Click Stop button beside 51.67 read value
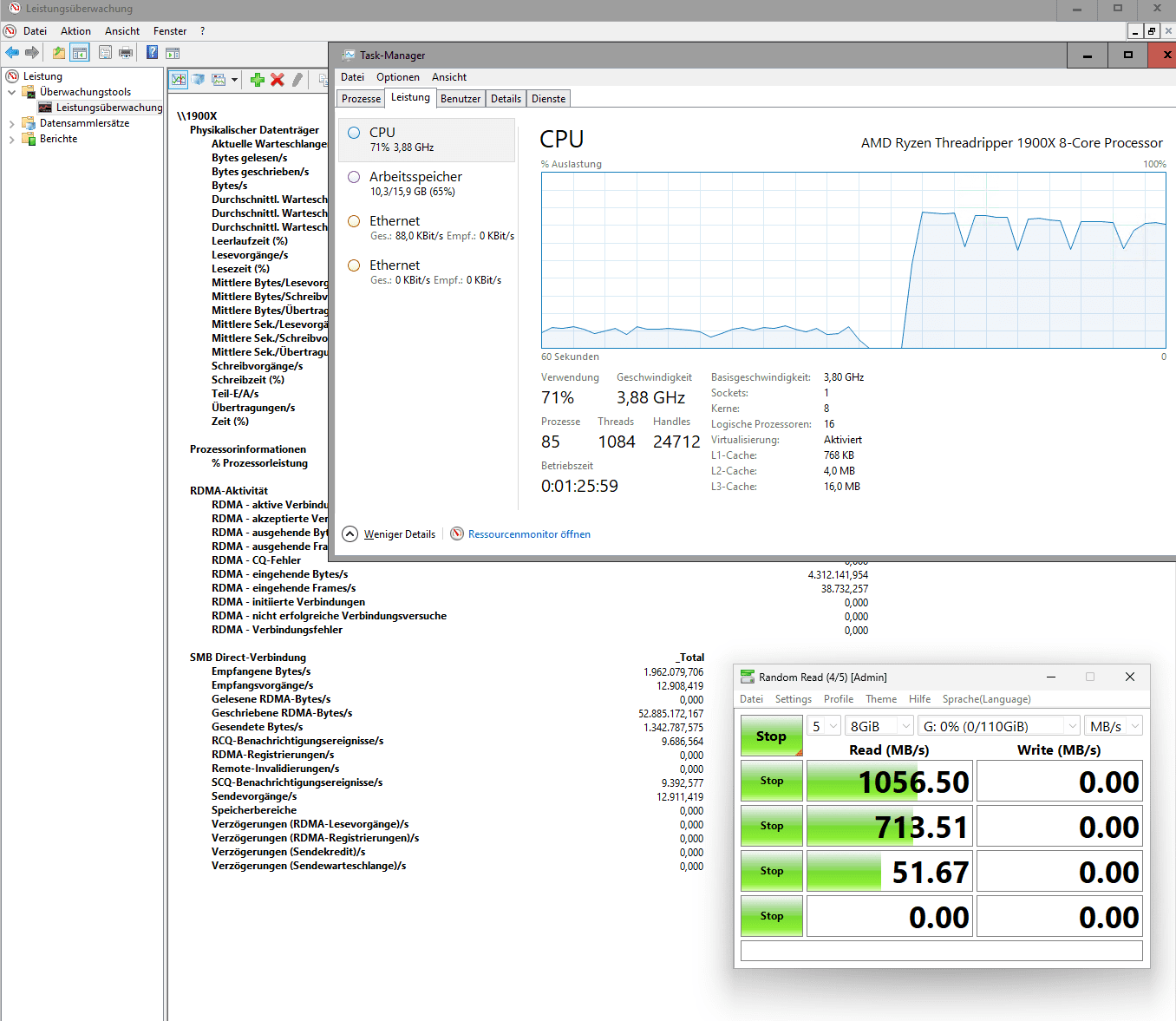This screenshot has width=1176, height=1021. (x=772, y=871)
